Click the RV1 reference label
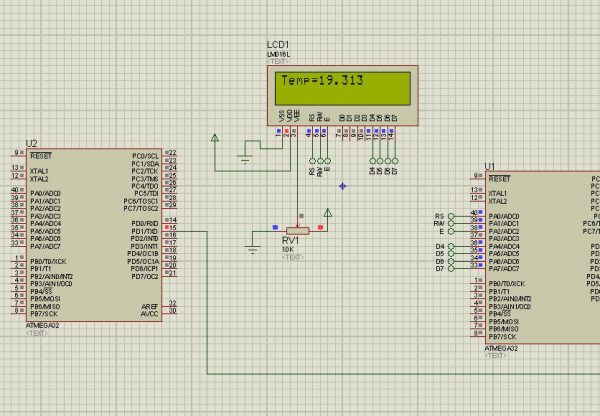Screen dimensions: 600x416 (290, 241)
